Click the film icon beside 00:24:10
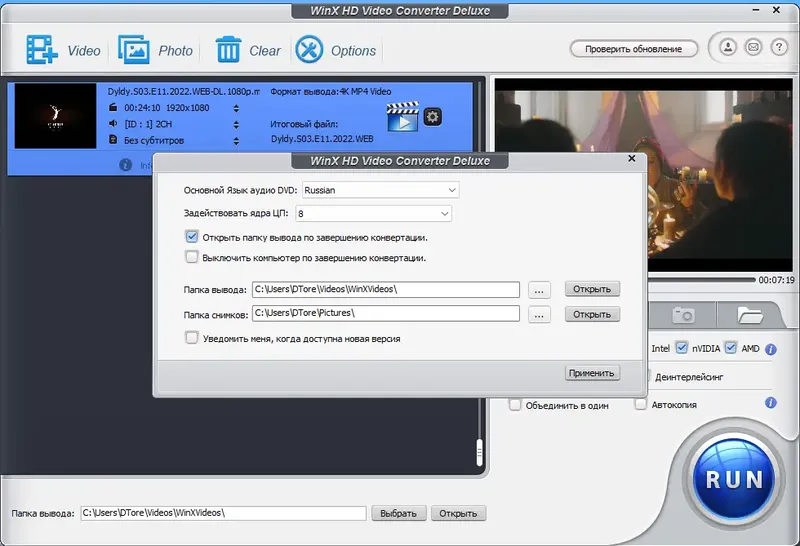The width and height of the screenshot is (800, 546). pyautogui.click(x=113, y=108)
